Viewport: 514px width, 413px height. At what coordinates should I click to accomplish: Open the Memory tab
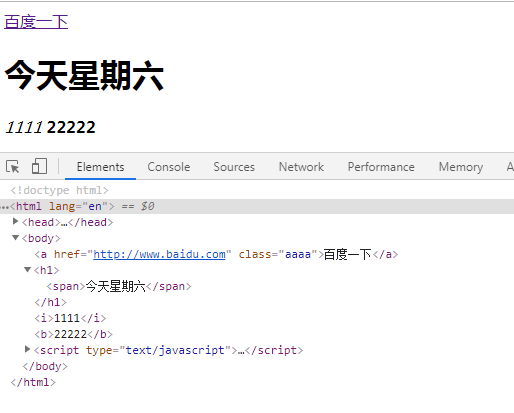point(461,167)
